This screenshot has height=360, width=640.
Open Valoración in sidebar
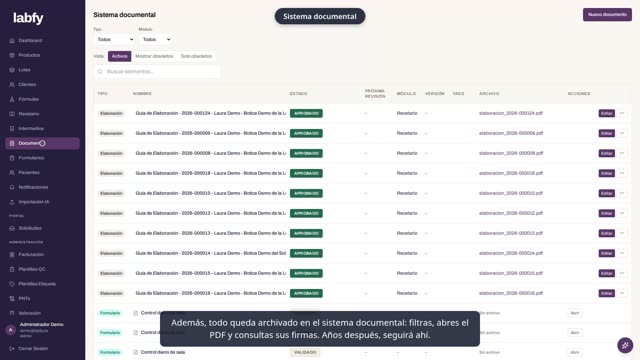click(29, 313)
